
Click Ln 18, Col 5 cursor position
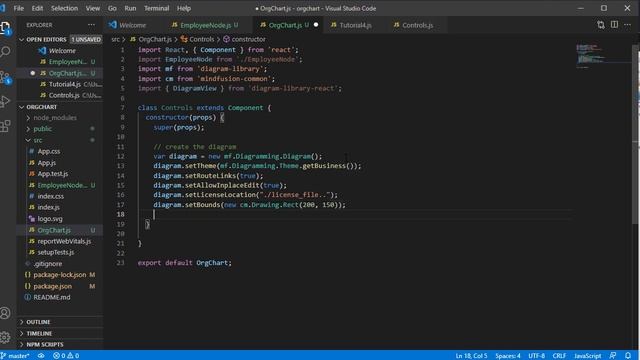(471, 356)
